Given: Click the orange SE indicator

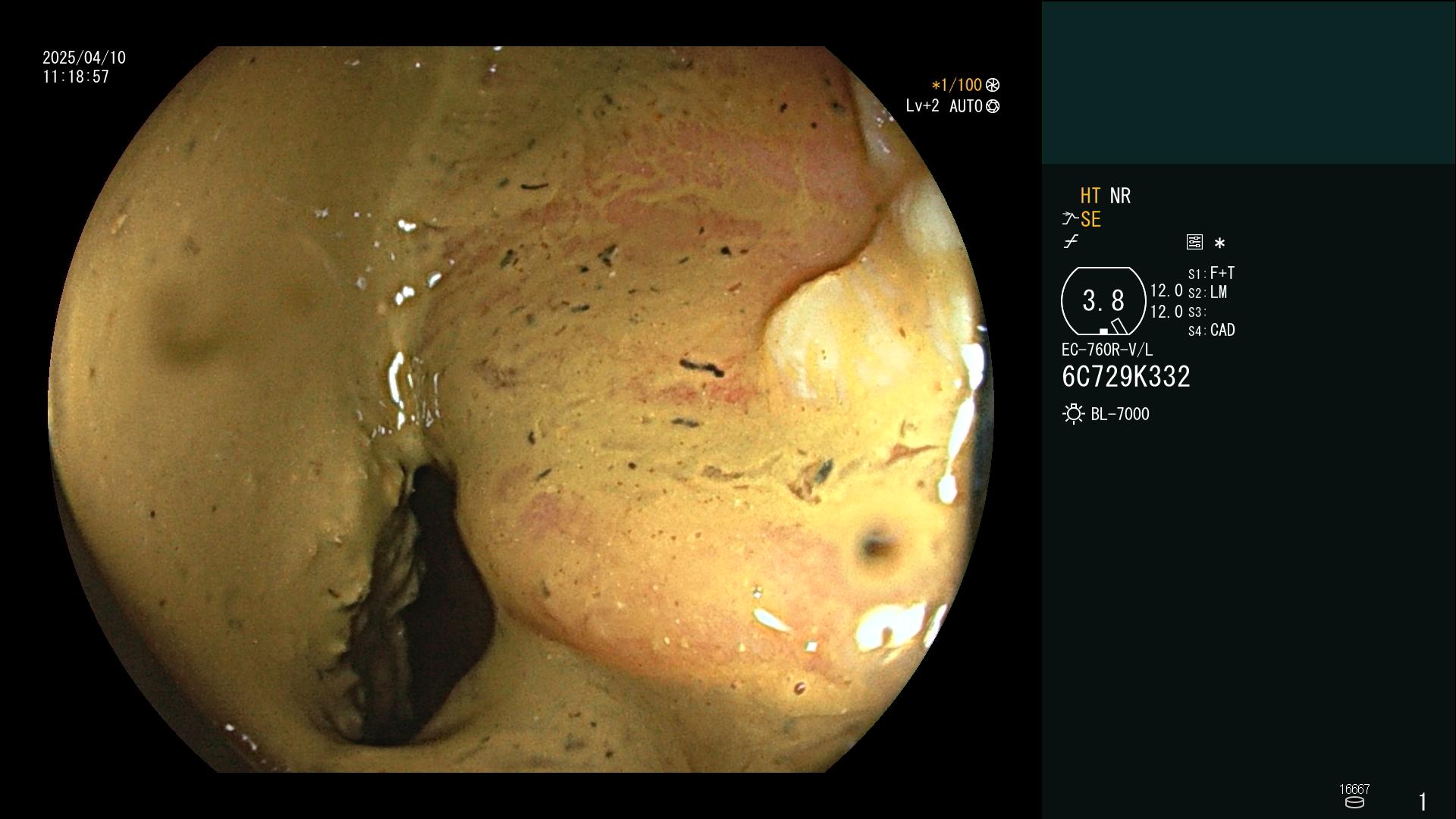Looking at the screenshot, I should coord(1090,219).
